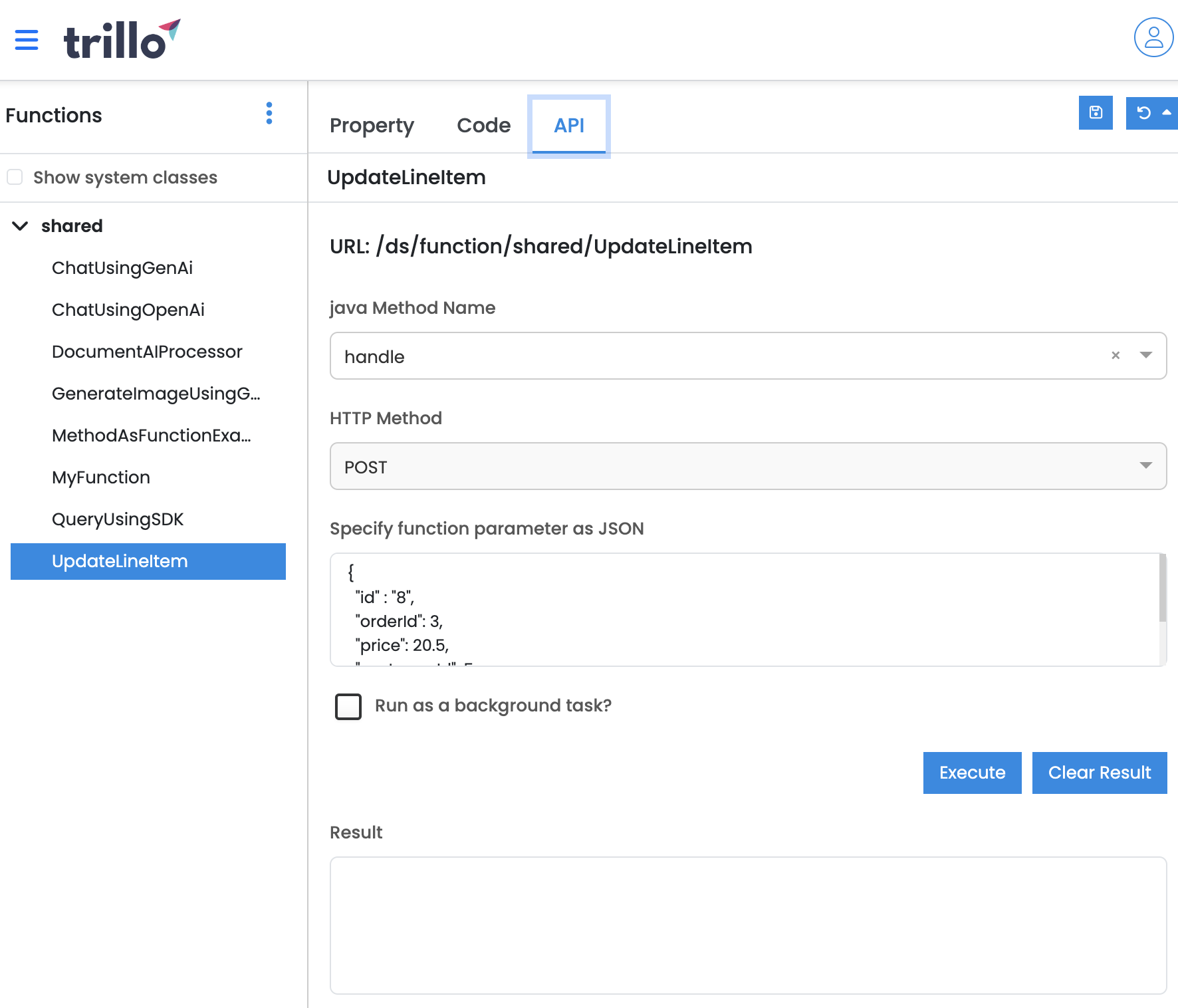Viewport: 1178px width, 1008px height.
Task: Select ChatUsingGenAi in the function list
Action: click(x=122, y=268)
